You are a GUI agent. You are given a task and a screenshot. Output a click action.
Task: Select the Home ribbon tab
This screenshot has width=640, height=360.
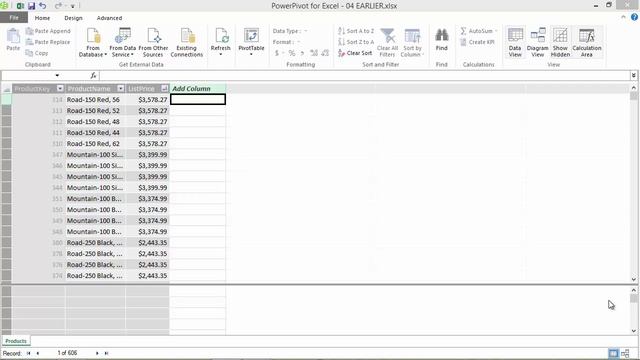click(x=42, y=18)
